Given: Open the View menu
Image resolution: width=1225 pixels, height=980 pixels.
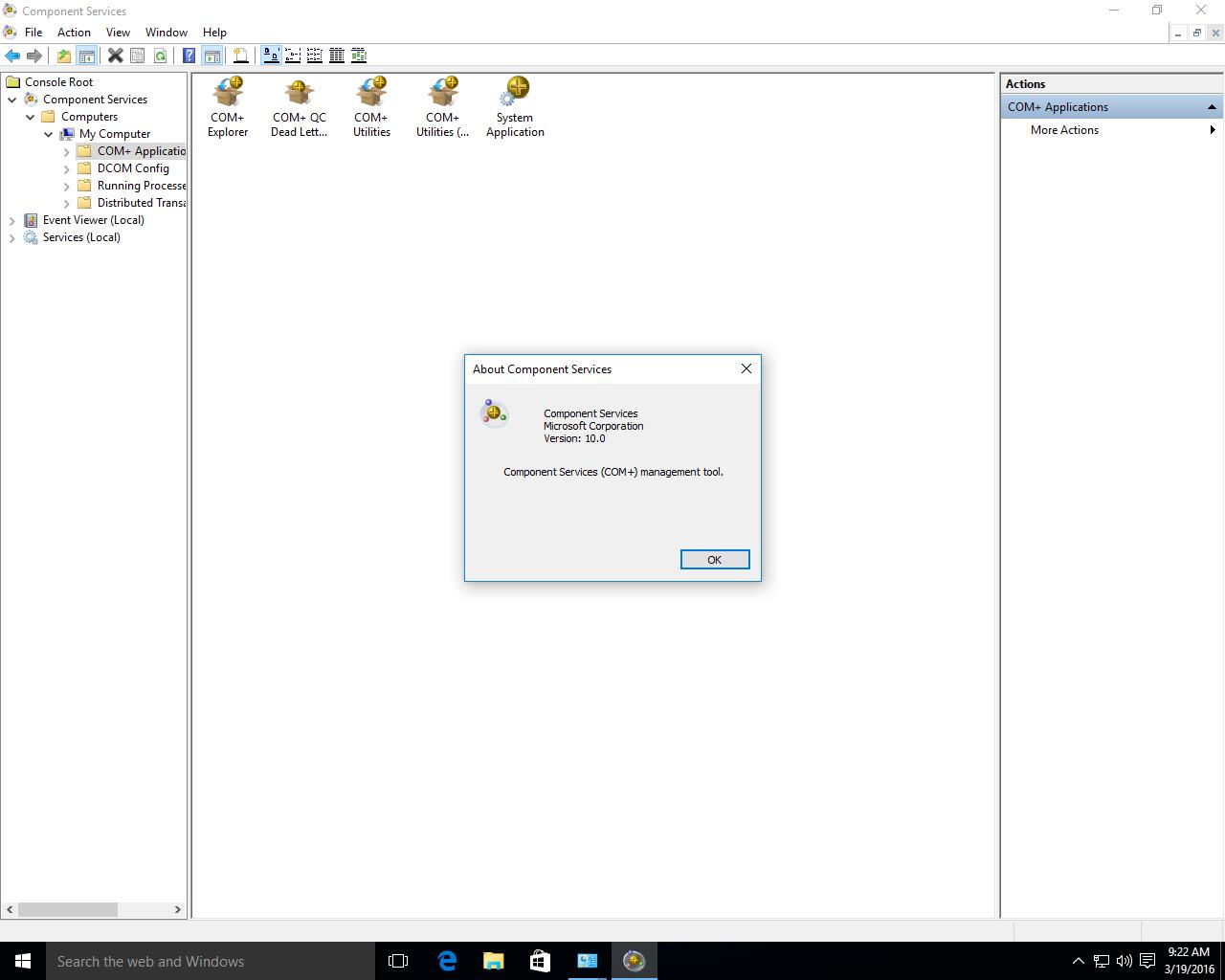Looking at the screenshot, I should (x=118, y=32).
